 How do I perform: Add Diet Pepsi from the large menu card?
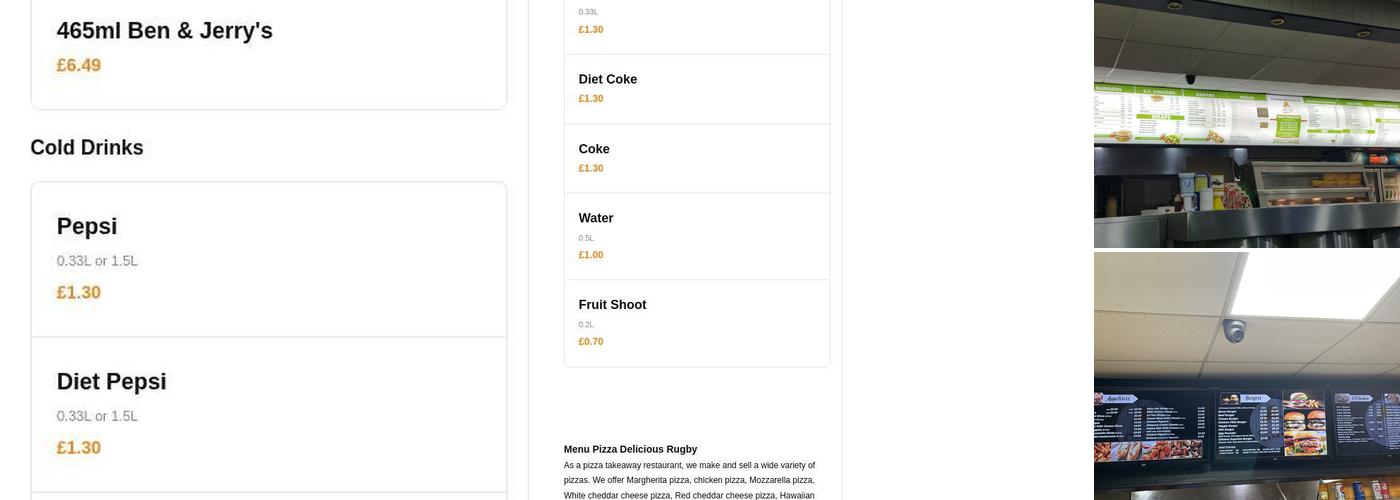[112, 382]
